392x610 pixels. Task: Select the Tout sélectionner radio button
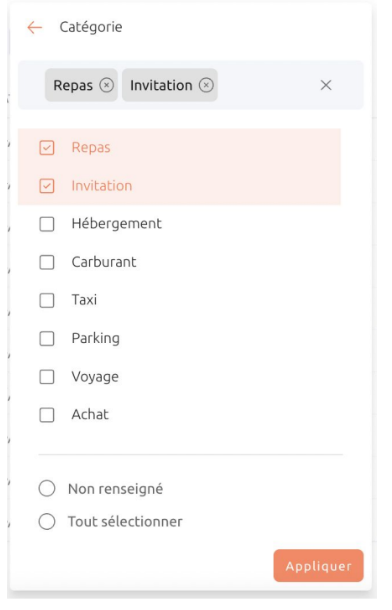point(47,522)
